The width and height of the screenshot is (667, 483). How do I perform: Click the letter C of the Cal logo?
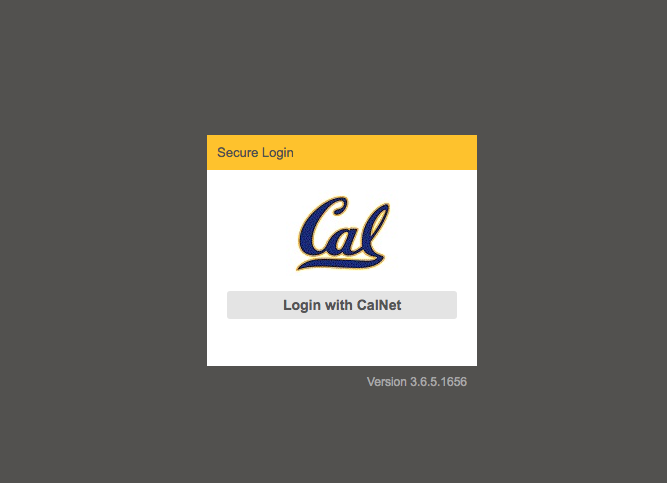[321, 226]
